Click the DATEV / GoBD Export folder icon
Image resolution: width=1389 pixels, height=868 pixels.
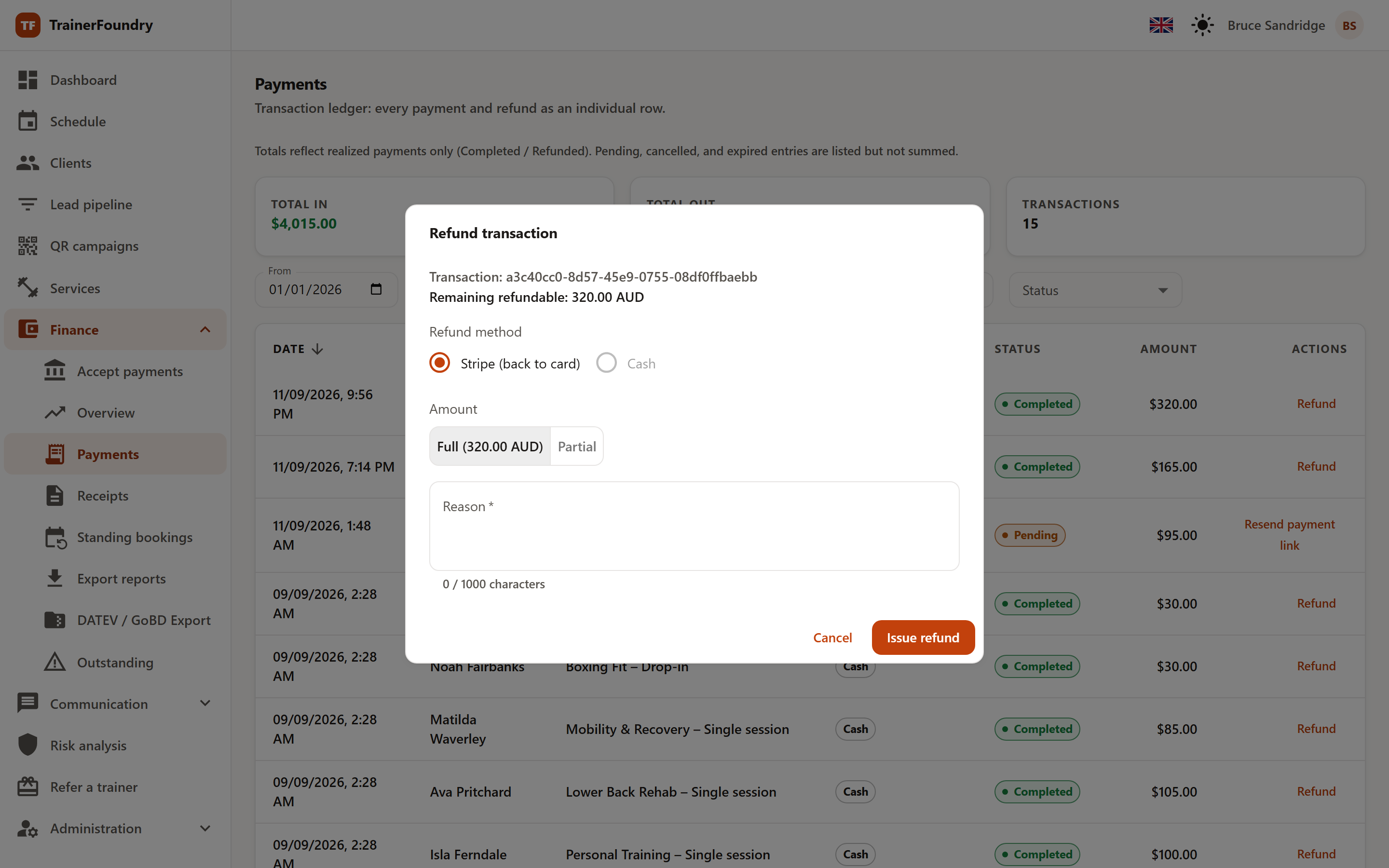point(55,620)
